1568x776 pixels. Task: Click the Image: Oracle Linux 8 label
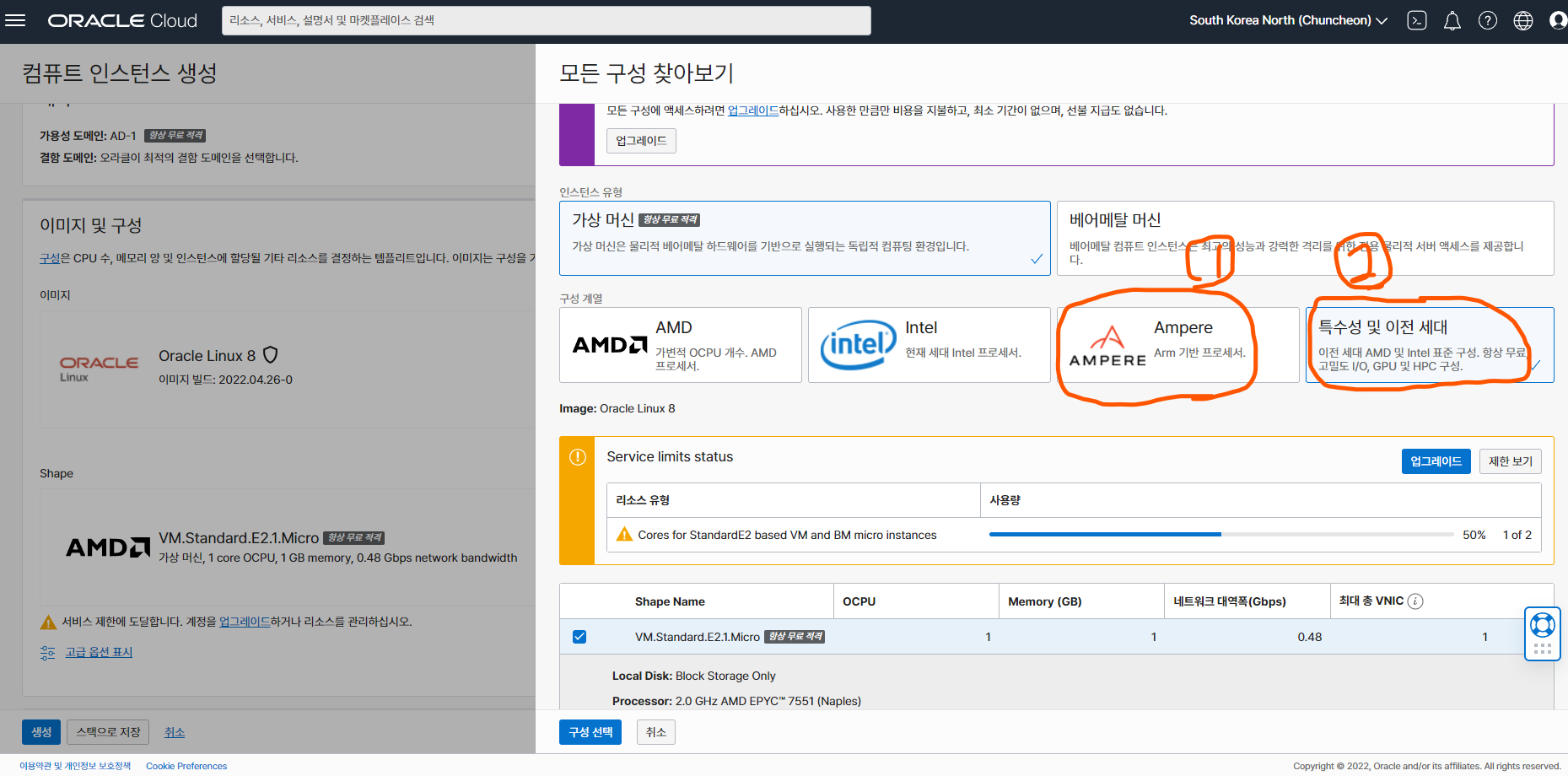(617, 408)
